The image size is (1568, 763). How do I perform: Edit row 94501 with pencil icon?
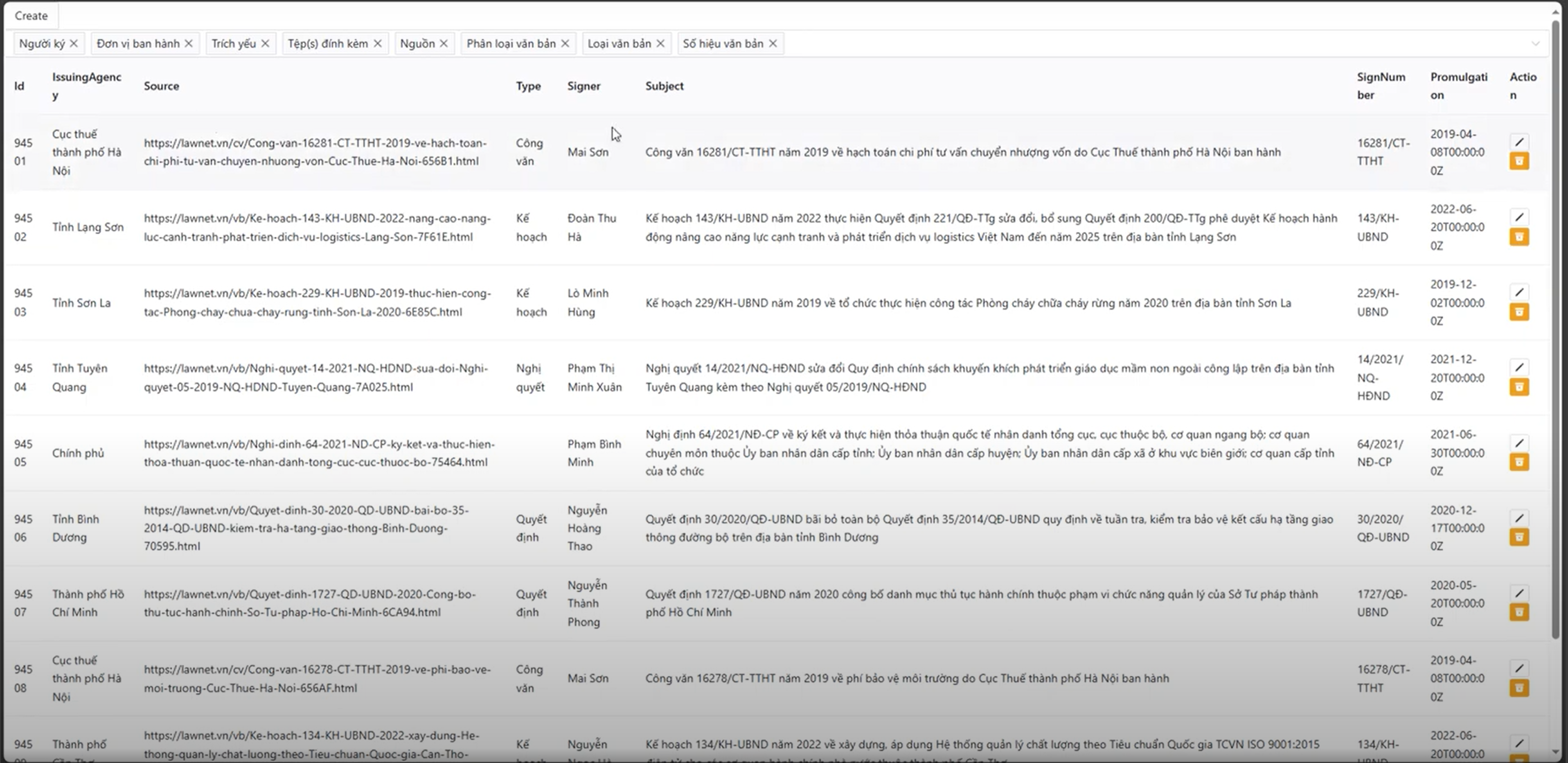tap(1519, 142)
